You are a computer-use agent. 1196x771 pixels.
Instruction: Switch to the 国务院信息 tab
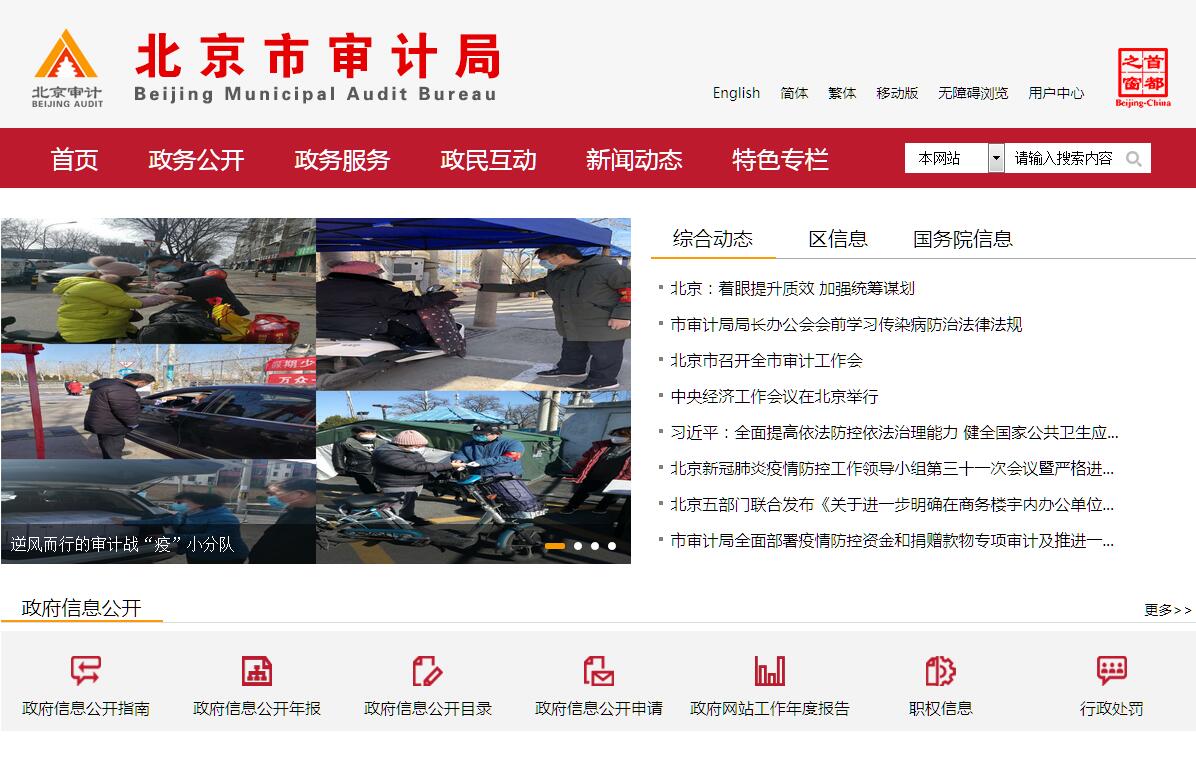coord(962,239)
